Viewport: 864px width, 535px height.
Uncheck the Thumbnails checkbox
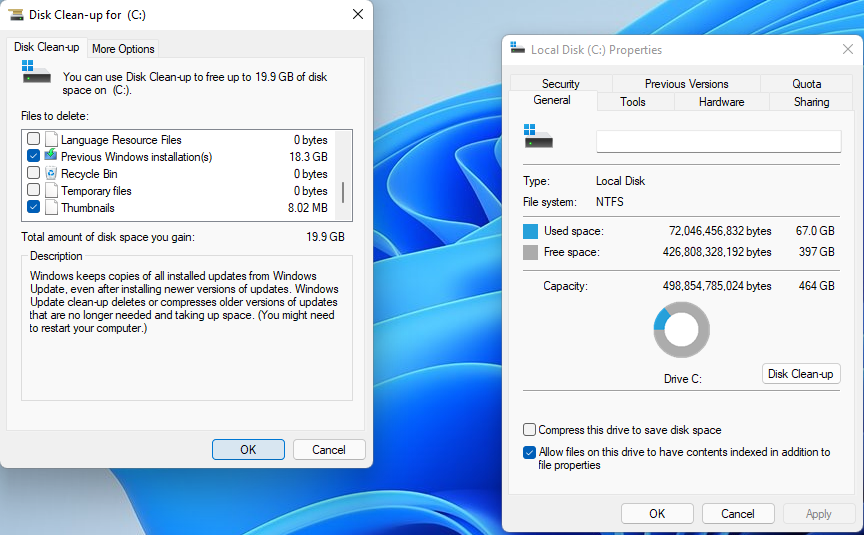coord(34,207)
